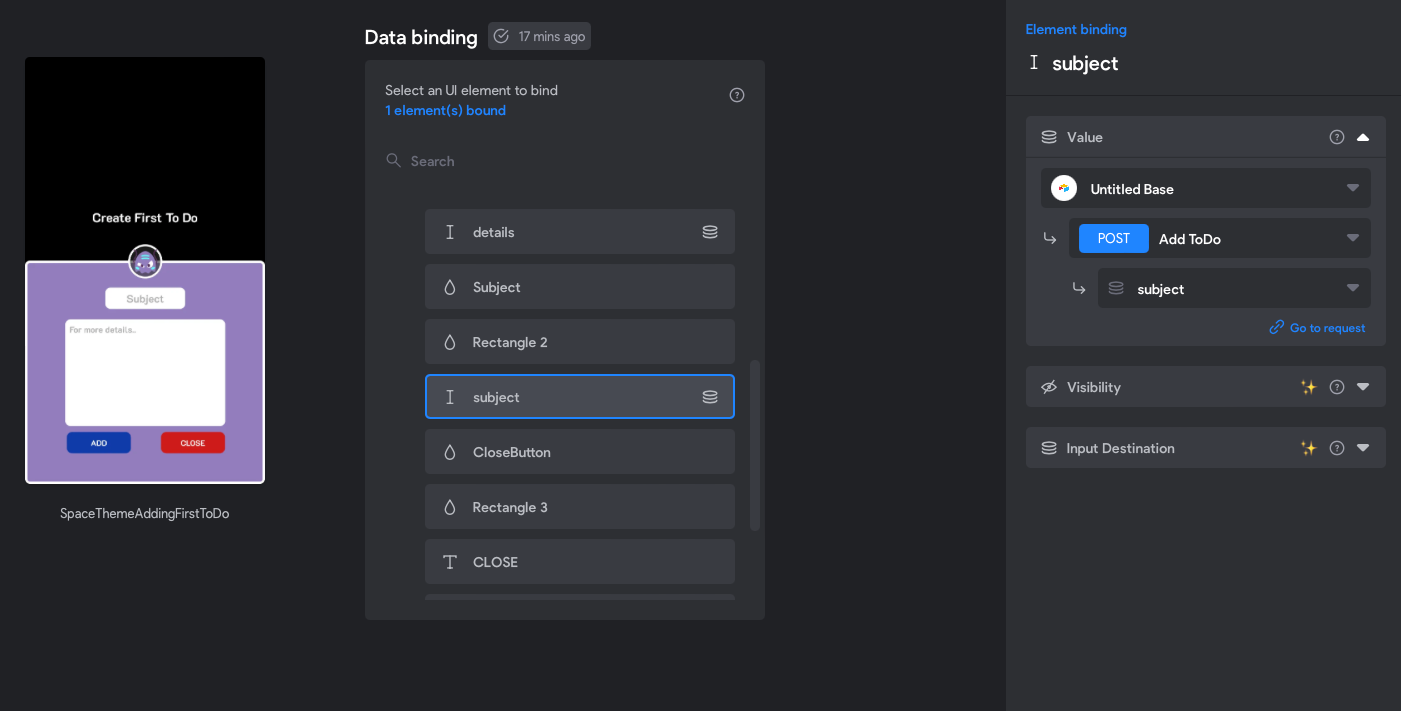Click the avatar icon in the preview

pyautogui.click(x=145, y=262)
